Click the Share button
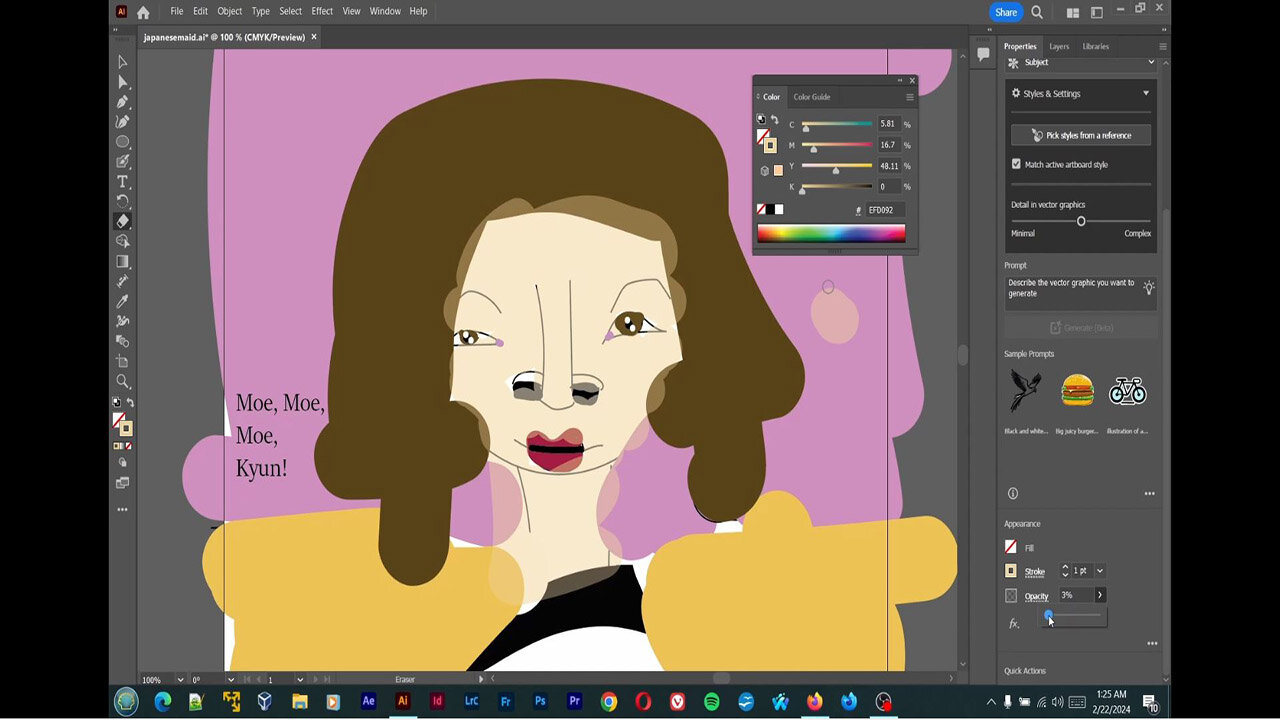The width and height of the screenshot is (1280, 720). point(1006,12)
